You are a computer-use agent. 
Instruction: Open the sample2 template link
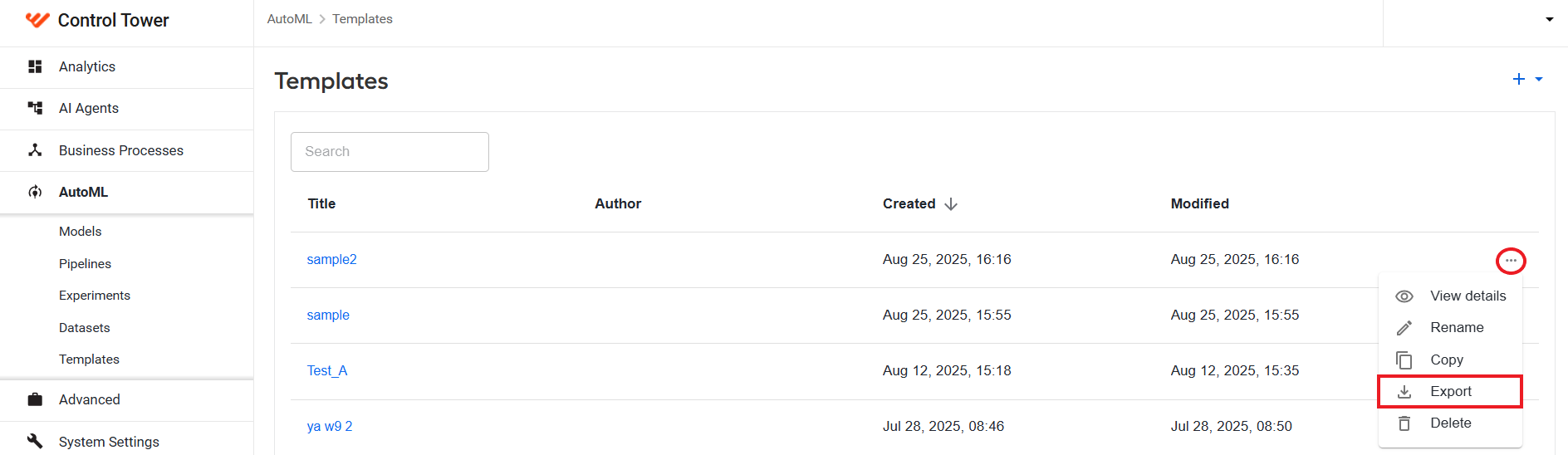coord(331,259)
